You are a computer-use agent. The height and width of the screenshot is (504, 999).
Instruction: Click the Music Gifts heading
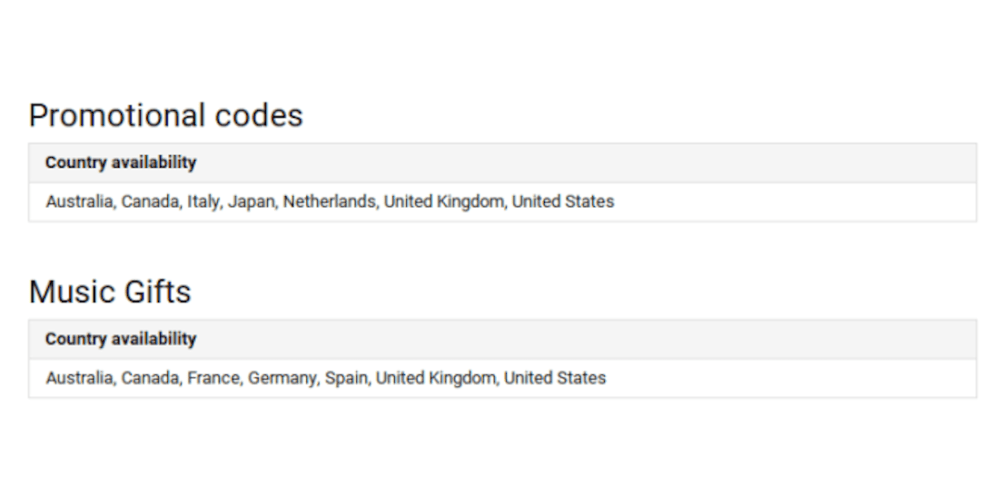click(110, 292)
